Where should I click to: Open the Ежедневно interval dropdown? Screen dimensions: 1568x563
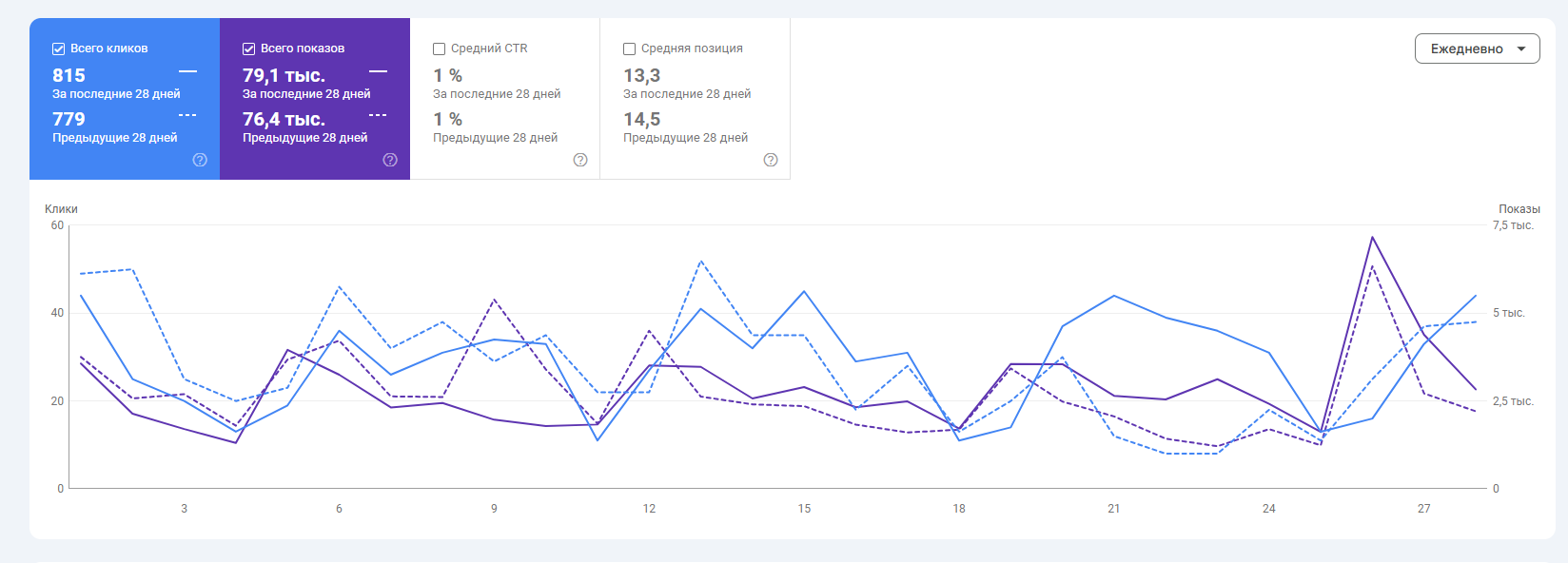(x=1477, y=49)
